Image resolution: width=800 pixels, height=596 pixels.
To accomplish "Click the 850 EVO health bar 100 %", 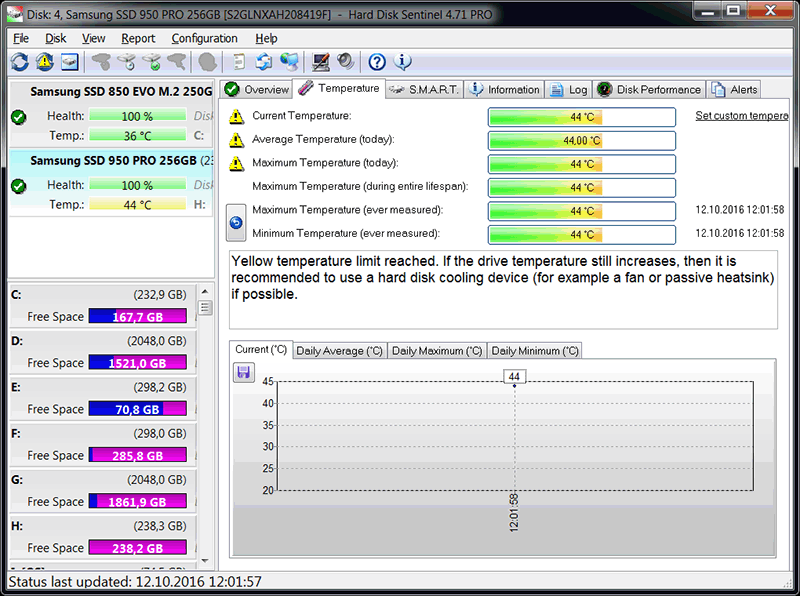I will [137, 116].
